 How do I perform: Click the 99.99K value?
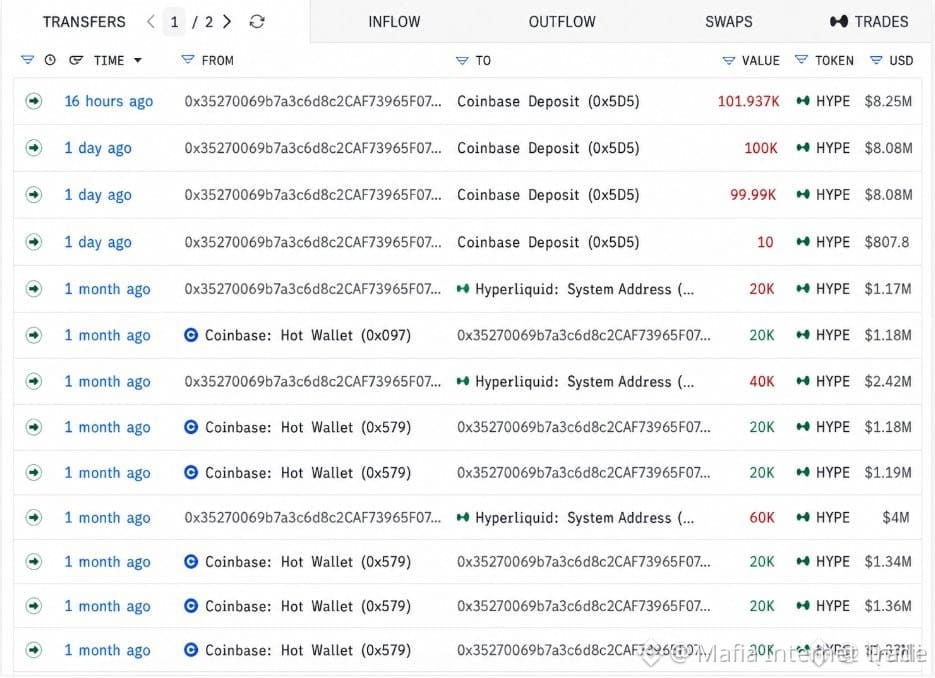[753, 195]
